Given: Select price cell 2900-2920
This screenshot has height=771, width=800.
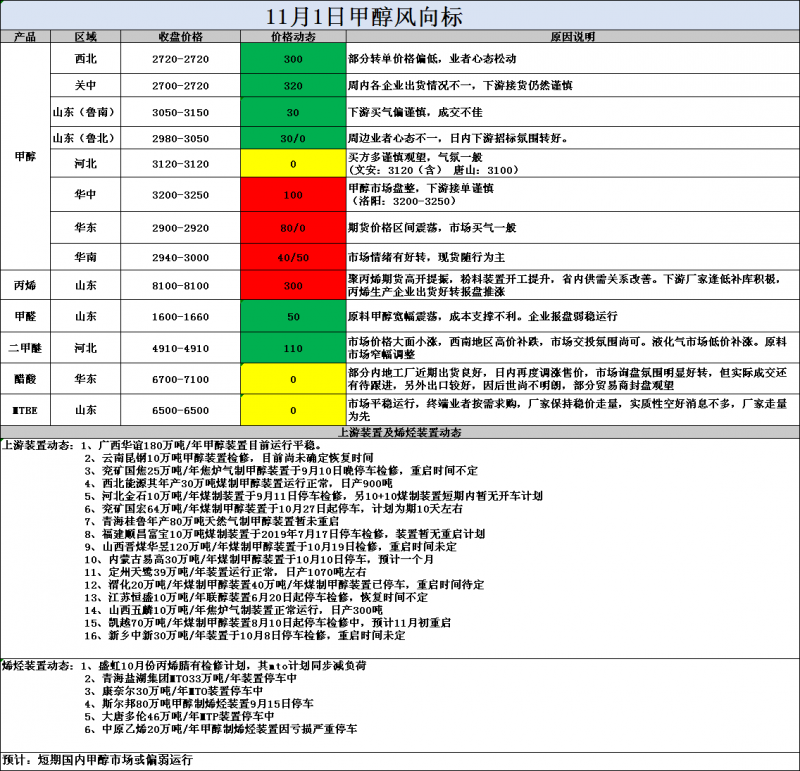Looking at the screenshot, I should tap(181, 228).
